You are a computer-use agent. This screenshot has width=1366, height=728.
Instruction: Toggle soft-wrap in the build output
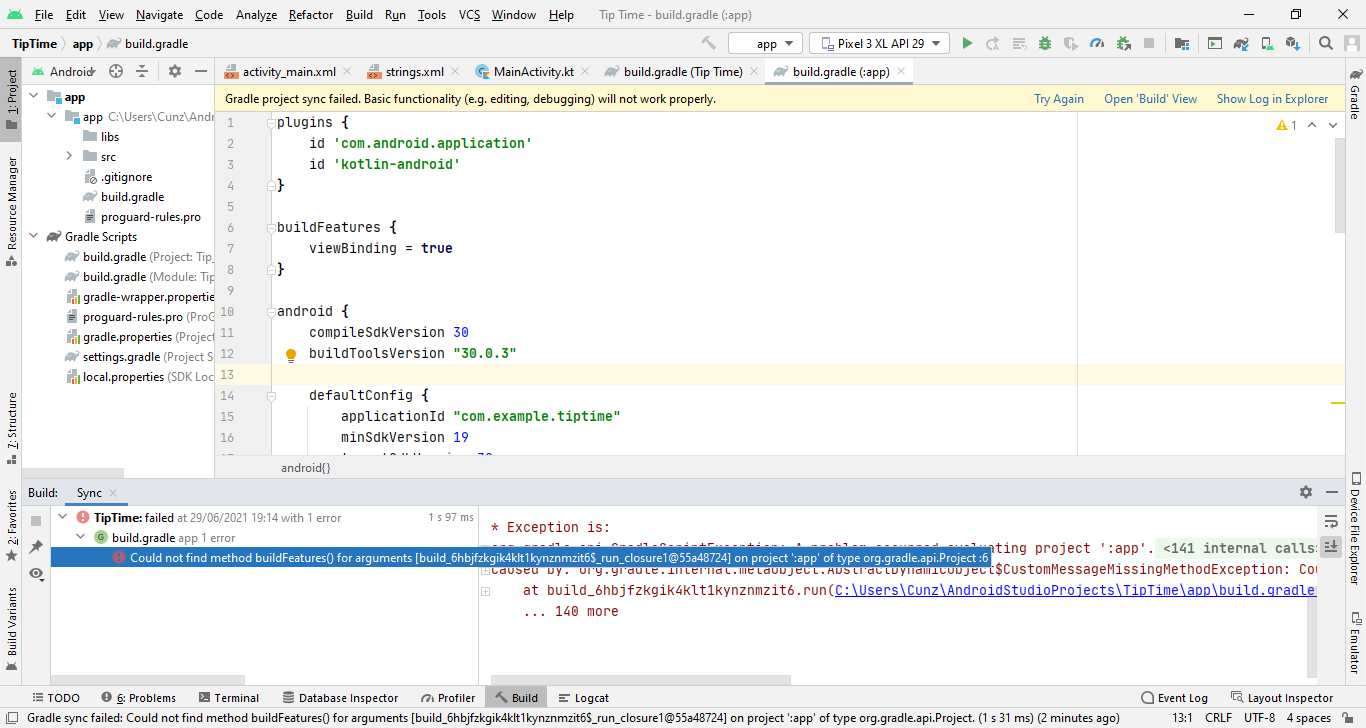click(1332, 519)
